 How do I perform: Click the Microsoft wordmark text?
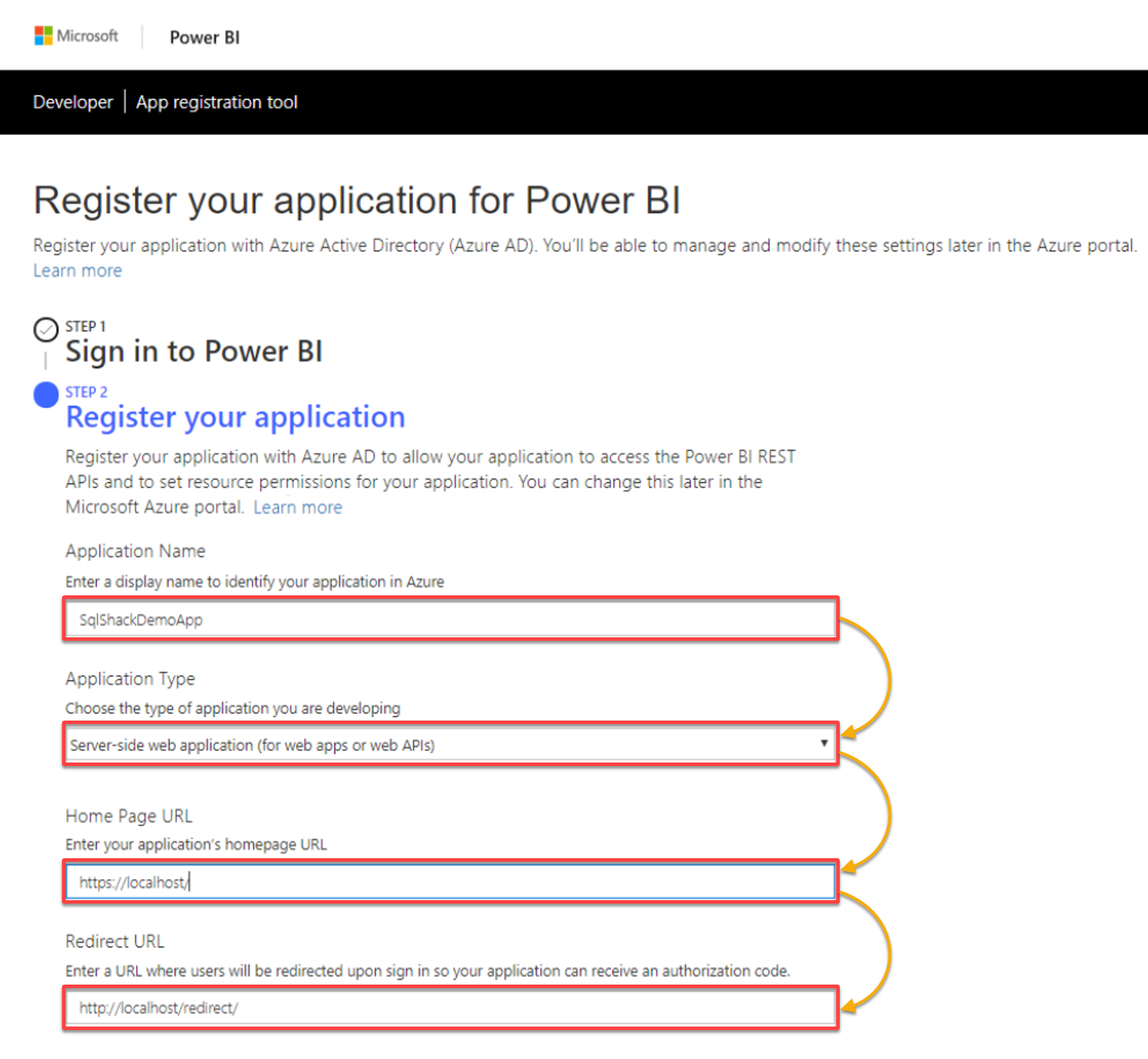87,35
